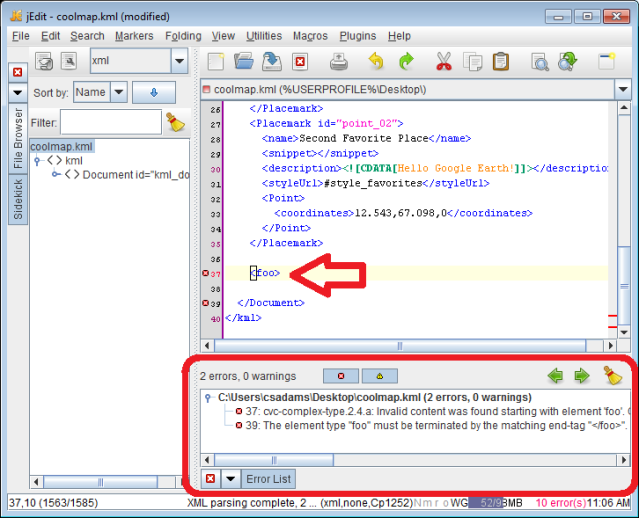Switch to the File Browser side tab
The width and height of the screenshot is (639, 518).
pyautogui.click(x=18, y=138)
